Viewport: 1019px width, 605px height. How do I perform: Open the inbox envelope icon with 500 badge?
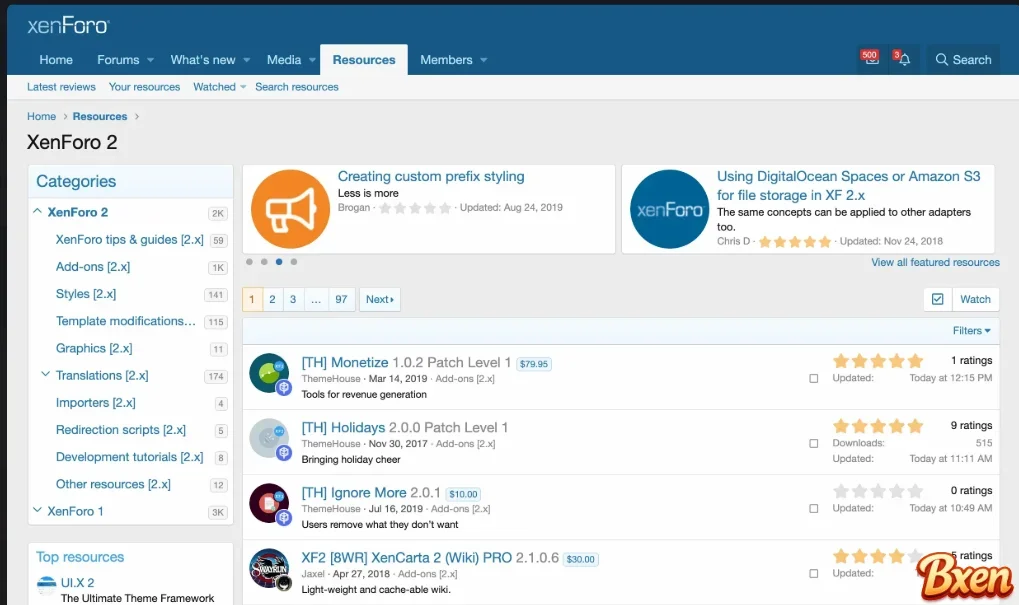point(871,60)
